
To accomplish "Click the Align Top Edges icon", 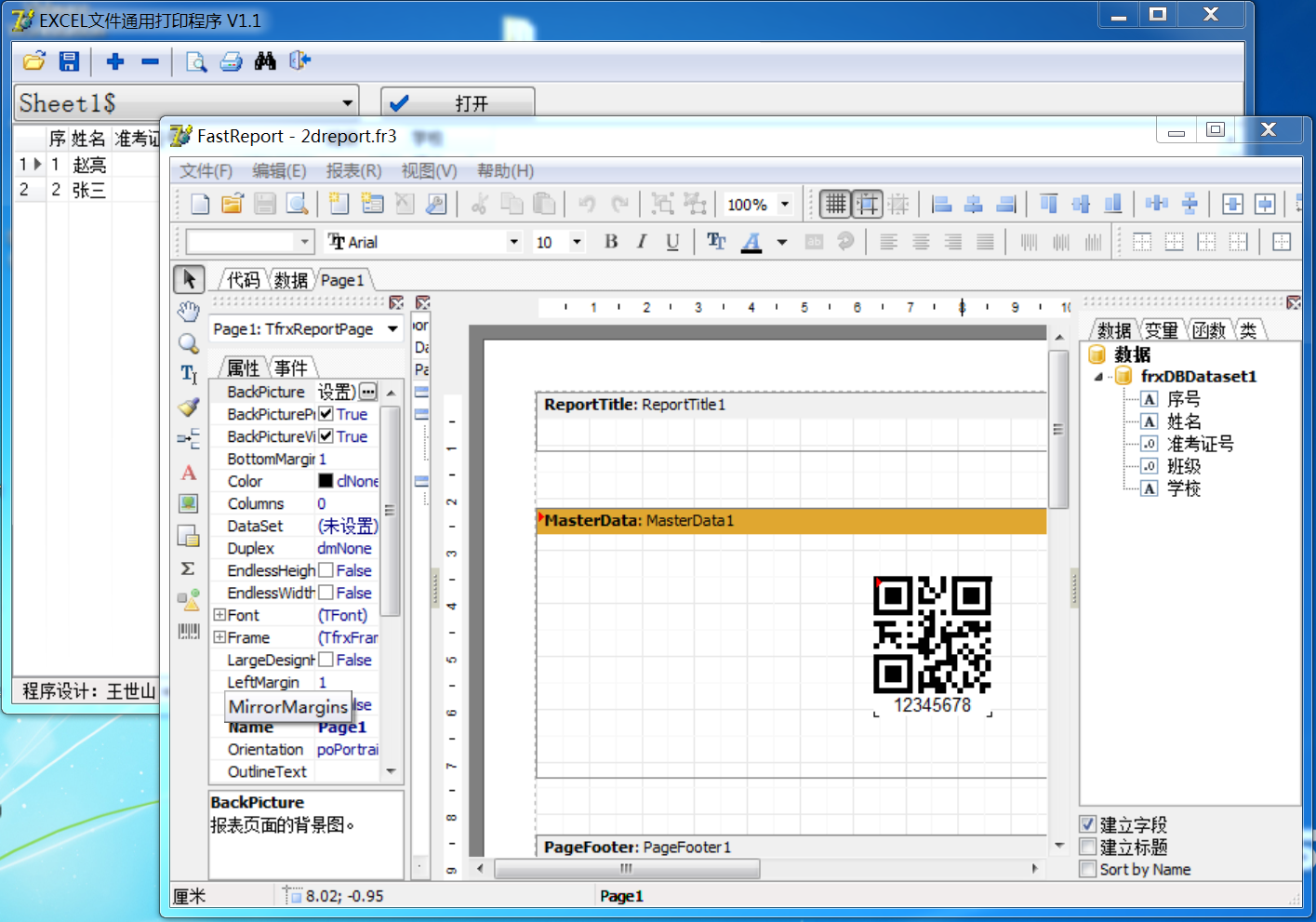I will tap(1048, 204).
